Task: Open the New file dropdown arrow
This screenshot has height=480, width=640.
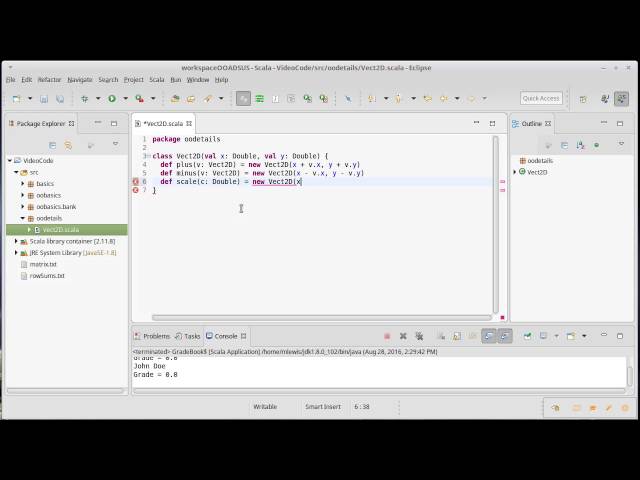Action: (x=30, y=98)
